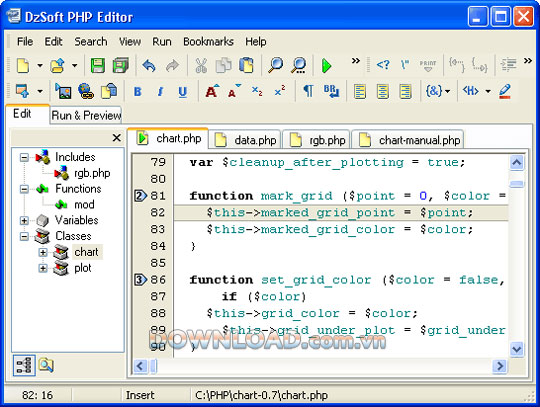Open the recent files dropdown arrow

(x=74, y=65)
